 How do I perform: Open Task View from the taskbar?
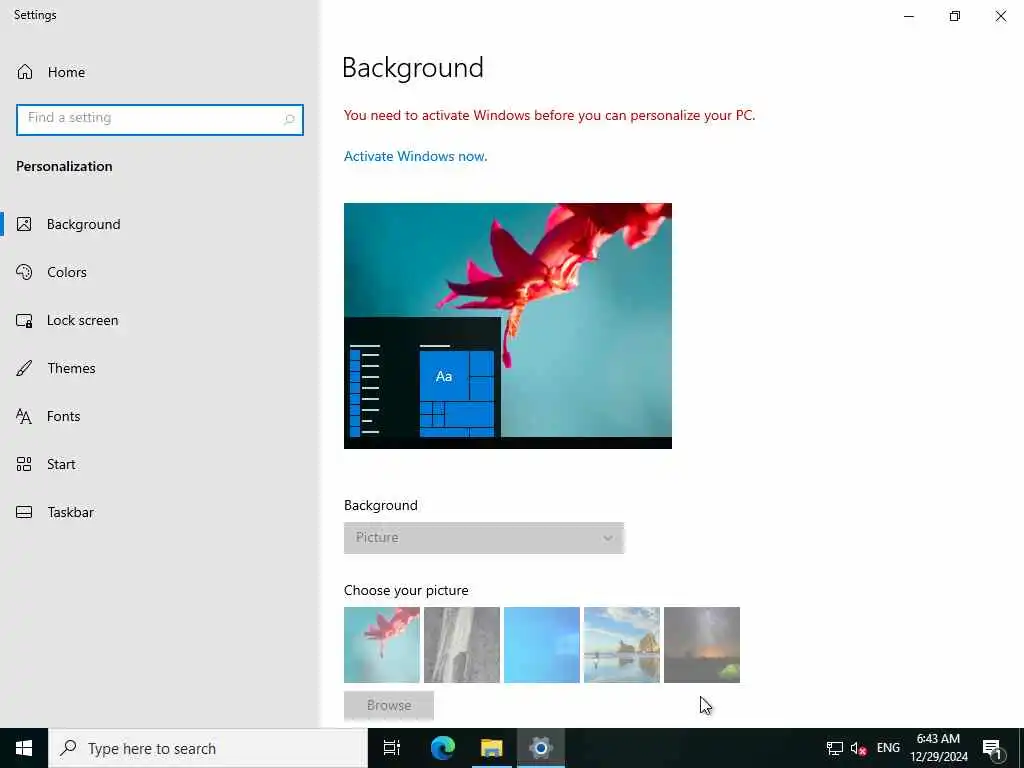click(x=392, y=748)
